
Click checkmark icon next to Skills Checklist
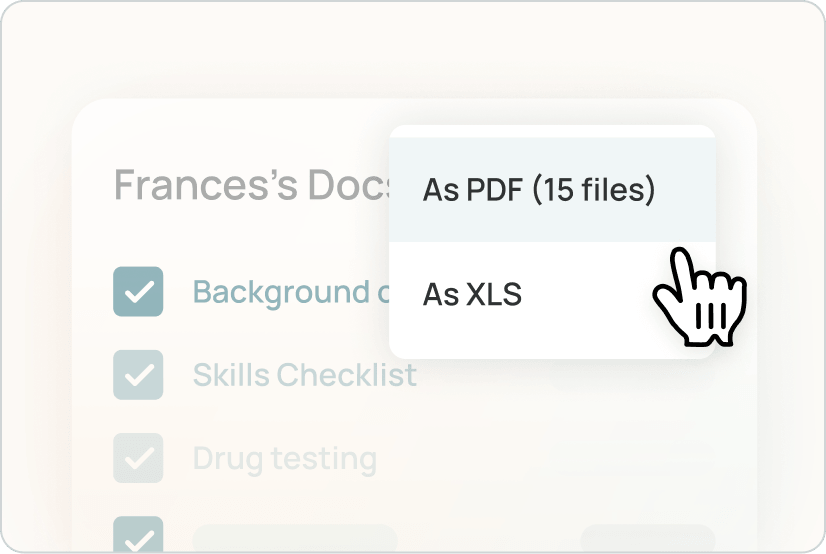[x=138, y=375]
